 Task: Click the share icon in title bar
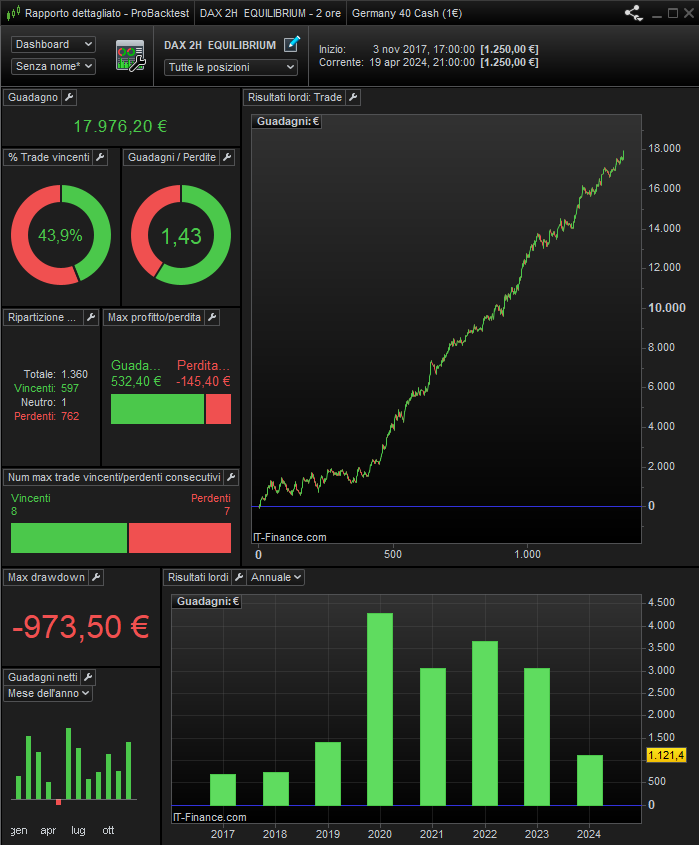(x=633, y=13)
